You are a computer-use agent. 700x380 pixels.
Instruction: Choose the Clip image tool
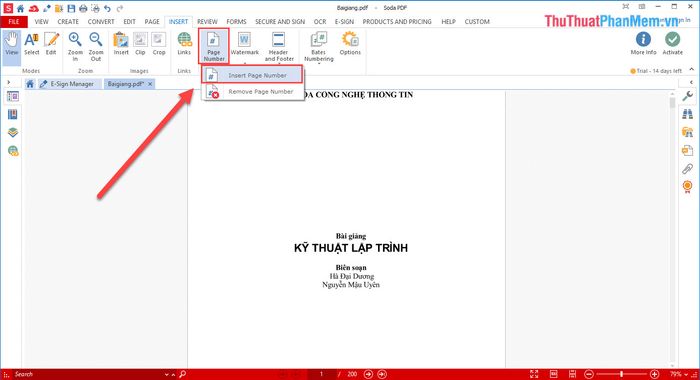coord(140,44)
